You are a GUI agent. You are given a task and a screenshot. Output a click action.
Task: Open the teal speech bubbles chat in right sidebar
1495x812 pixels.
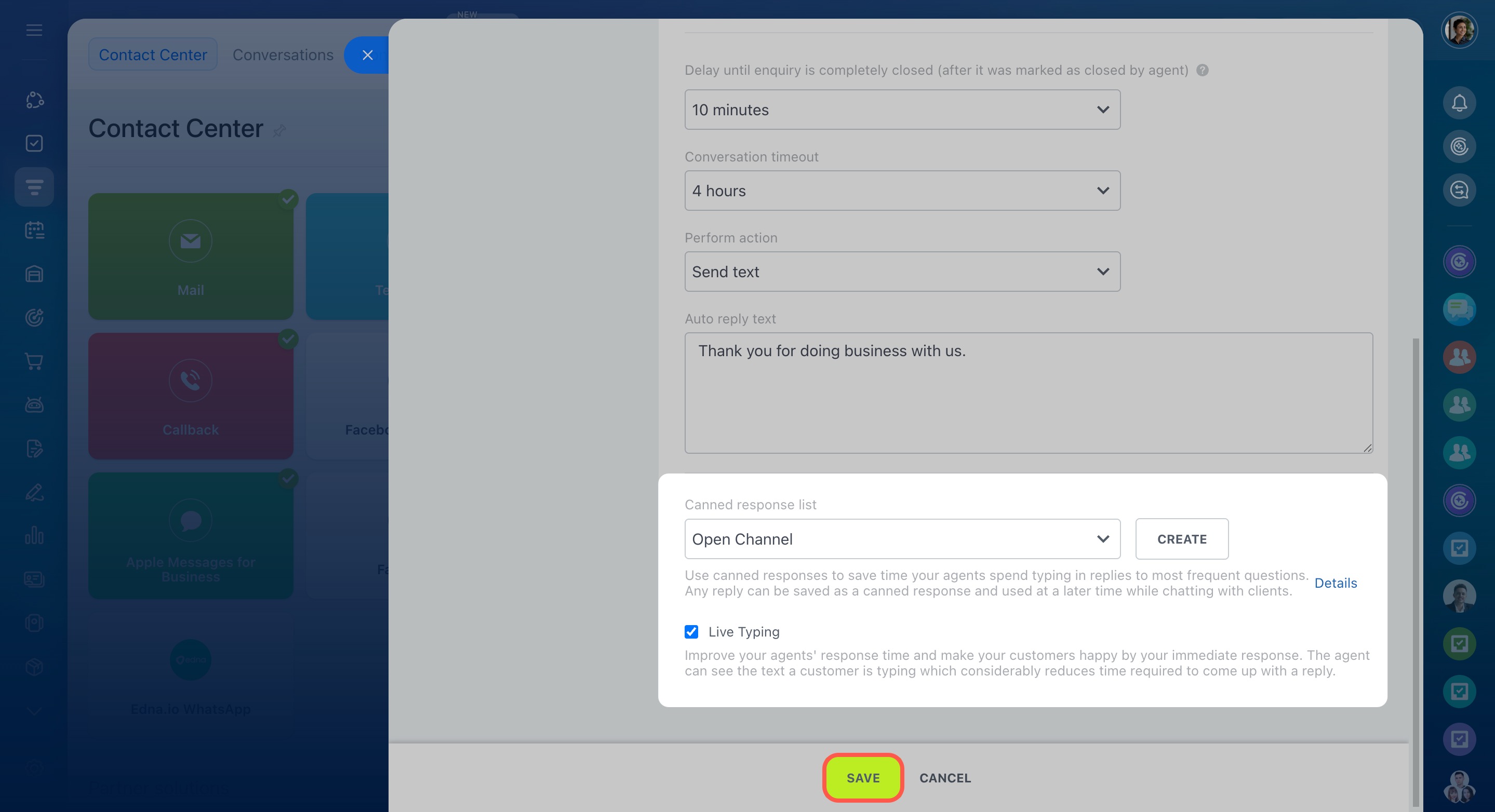coord(1459,309)
